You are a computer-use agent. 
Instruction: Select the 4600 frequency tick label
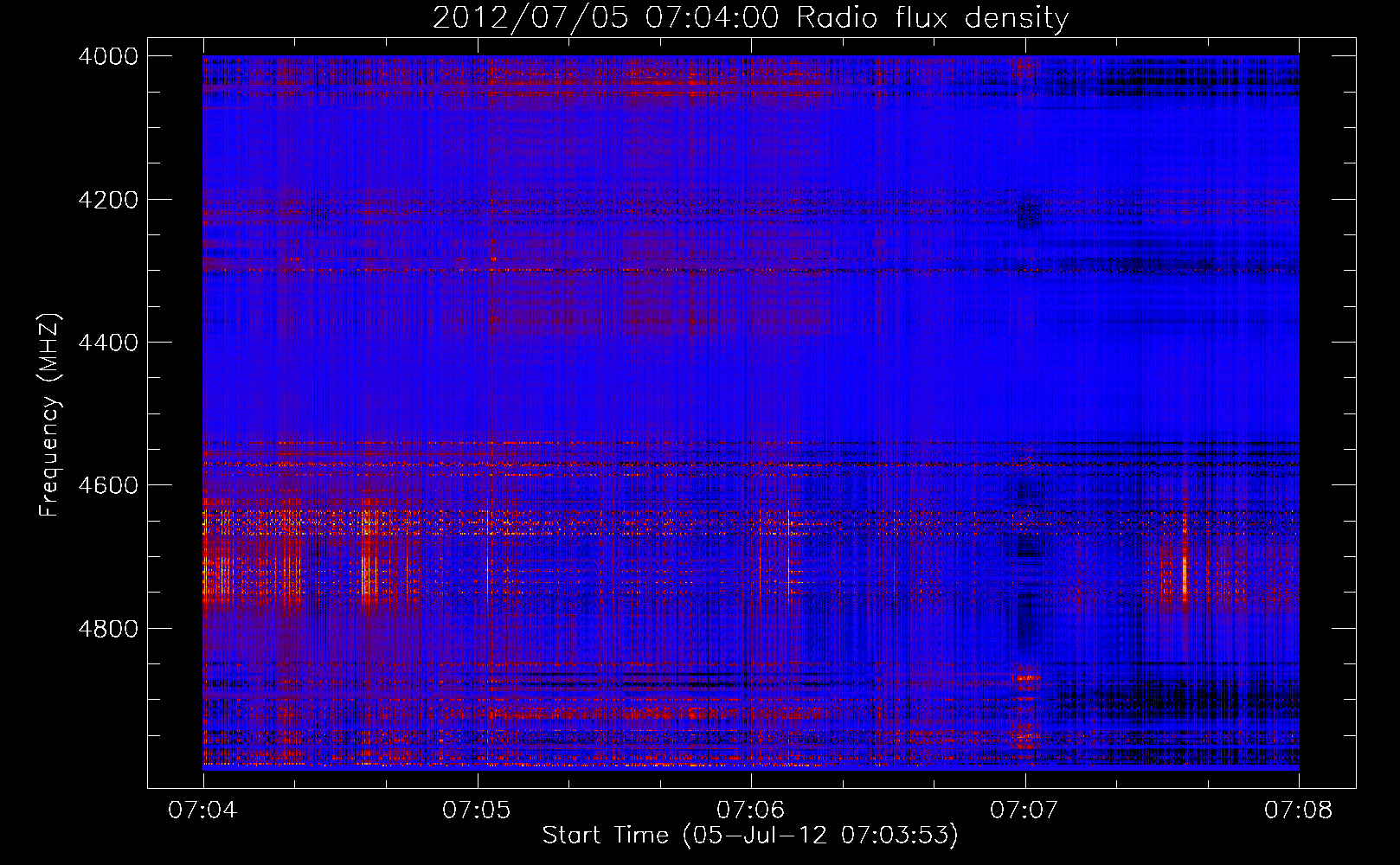pyautogui.click(x=108, y=485)
